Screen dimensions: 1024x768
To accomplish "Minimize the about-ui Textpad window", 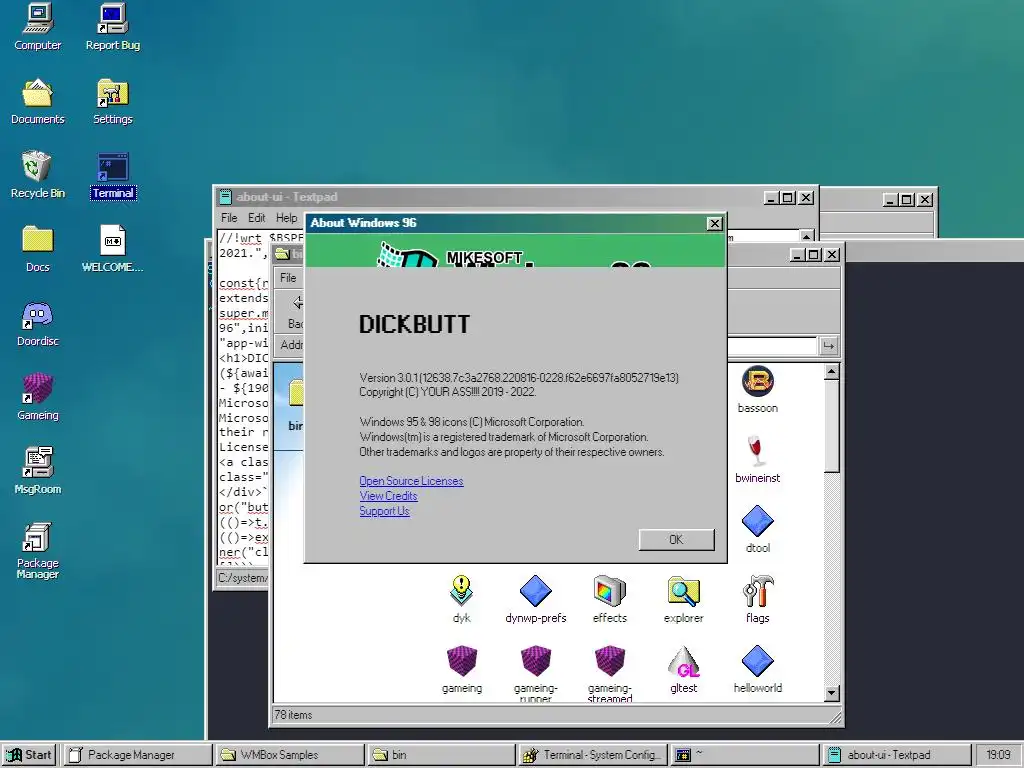I will click(771, 198).
